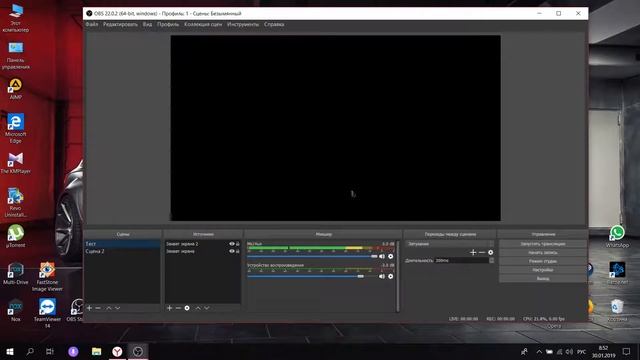This screenshot has height=360, width=640.
Task: Open Nox desktop shortcut
Action: click(16, 310)
